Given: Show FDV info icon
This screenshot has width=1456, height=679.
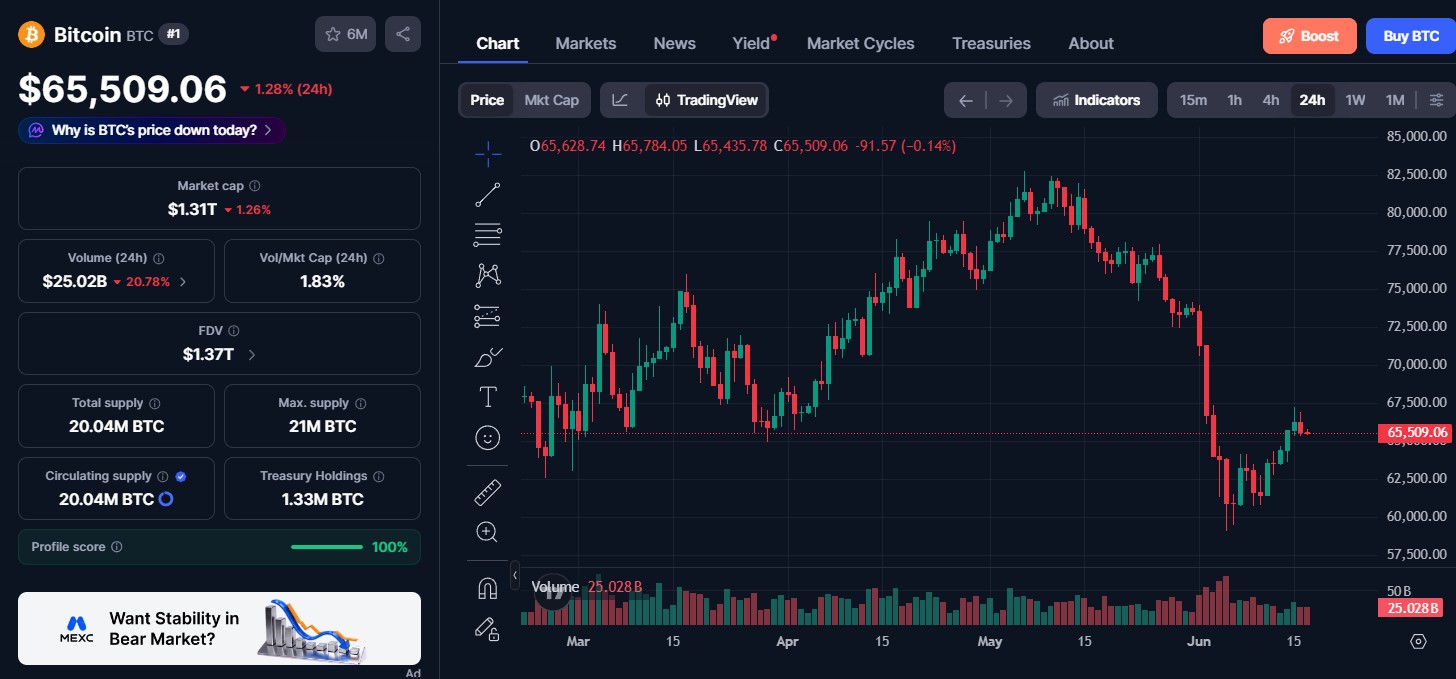Looking at the screenshot, I should point(234,331).
